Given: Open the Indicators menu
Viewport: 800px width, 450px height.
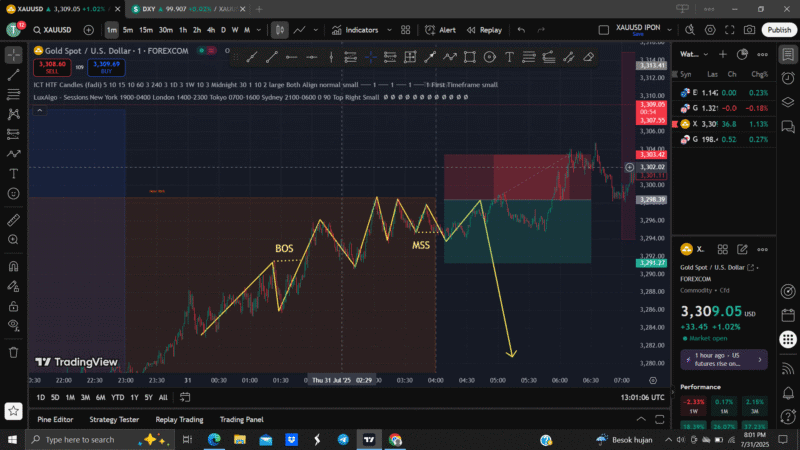Looking at the screenshot, I should point(355,30).
